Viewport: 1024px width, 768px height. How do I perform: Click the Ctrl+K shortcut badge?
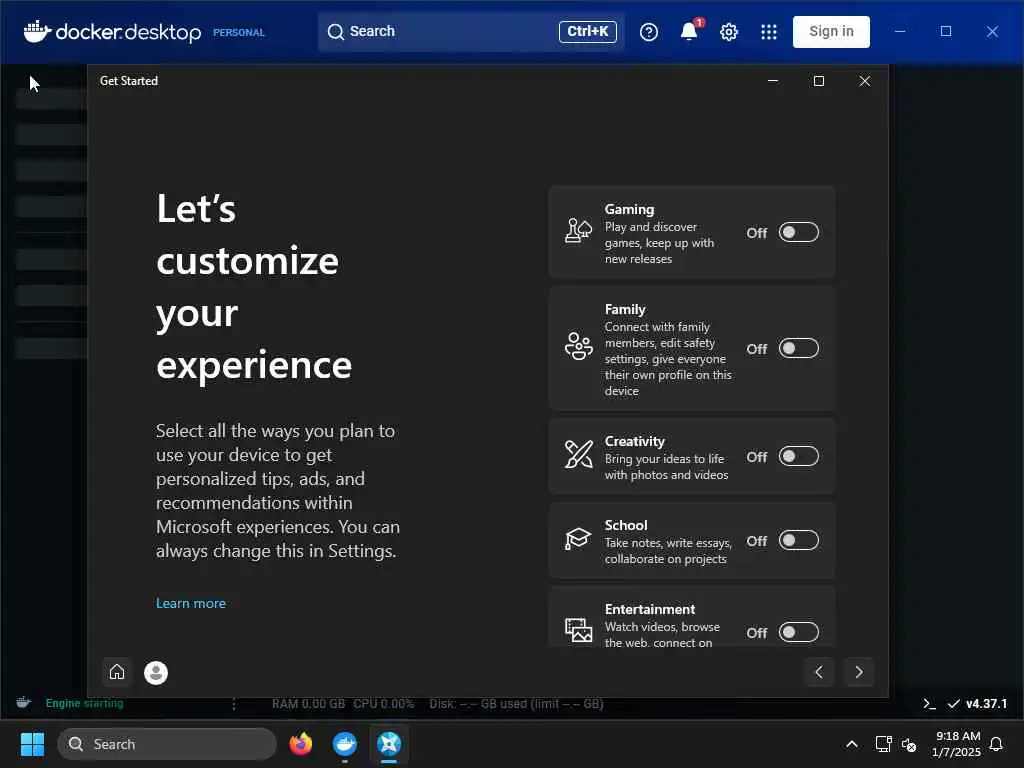(x=588, y=31)
